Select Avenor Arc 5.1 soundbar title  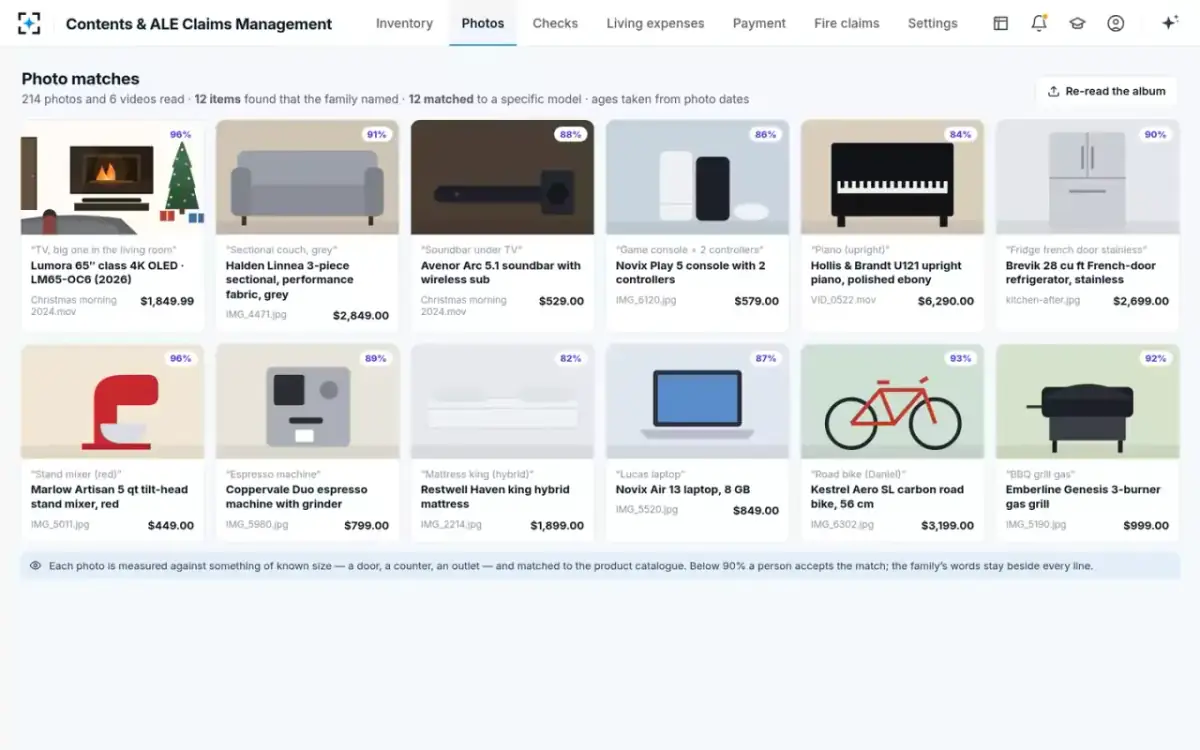tap(501, 273)
